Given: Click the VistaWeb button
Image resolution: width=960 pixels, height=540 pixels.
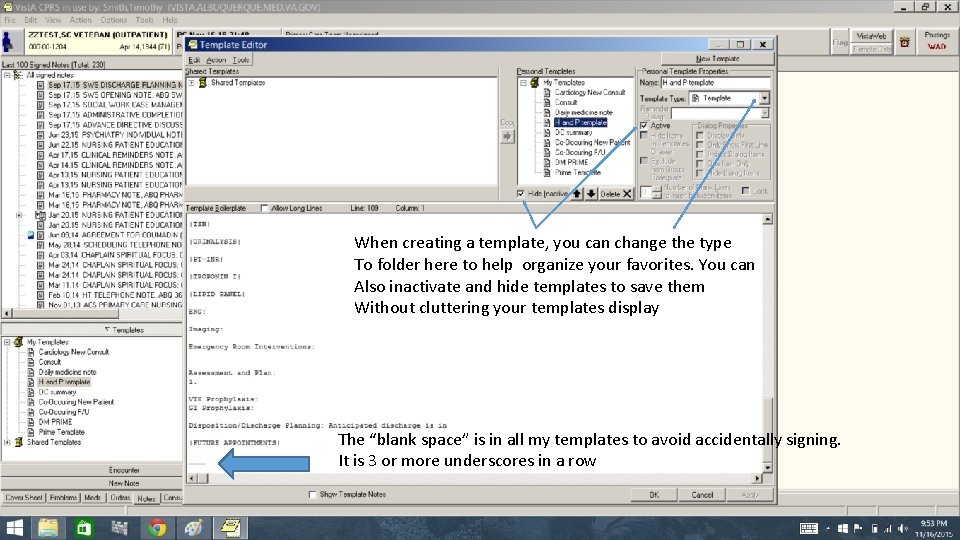Looking at the screenshot, I should pyautogui.click(x=871, y=36).
